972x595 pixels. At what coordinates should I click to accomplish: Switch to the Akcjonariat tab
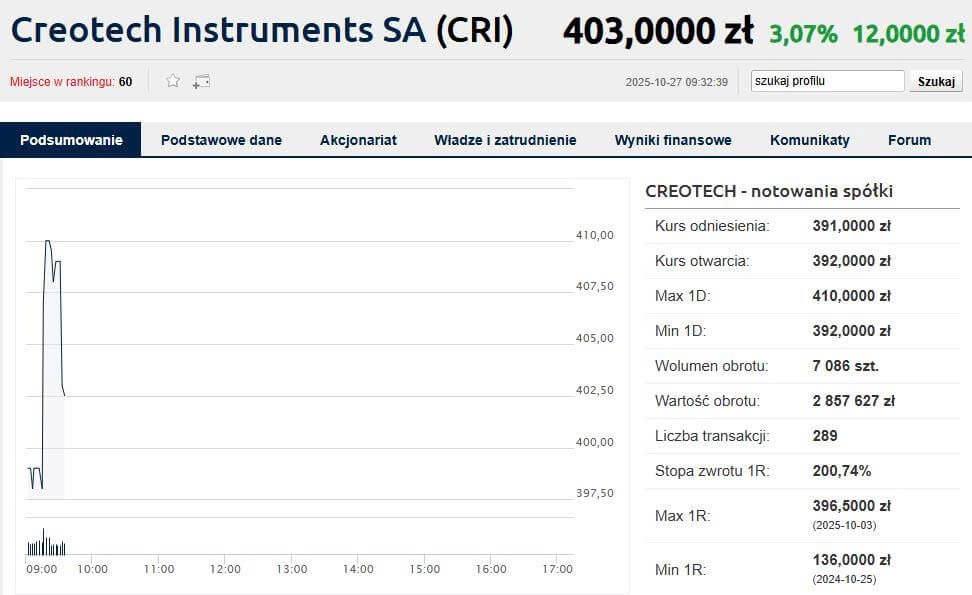click(x=358, y=140)
